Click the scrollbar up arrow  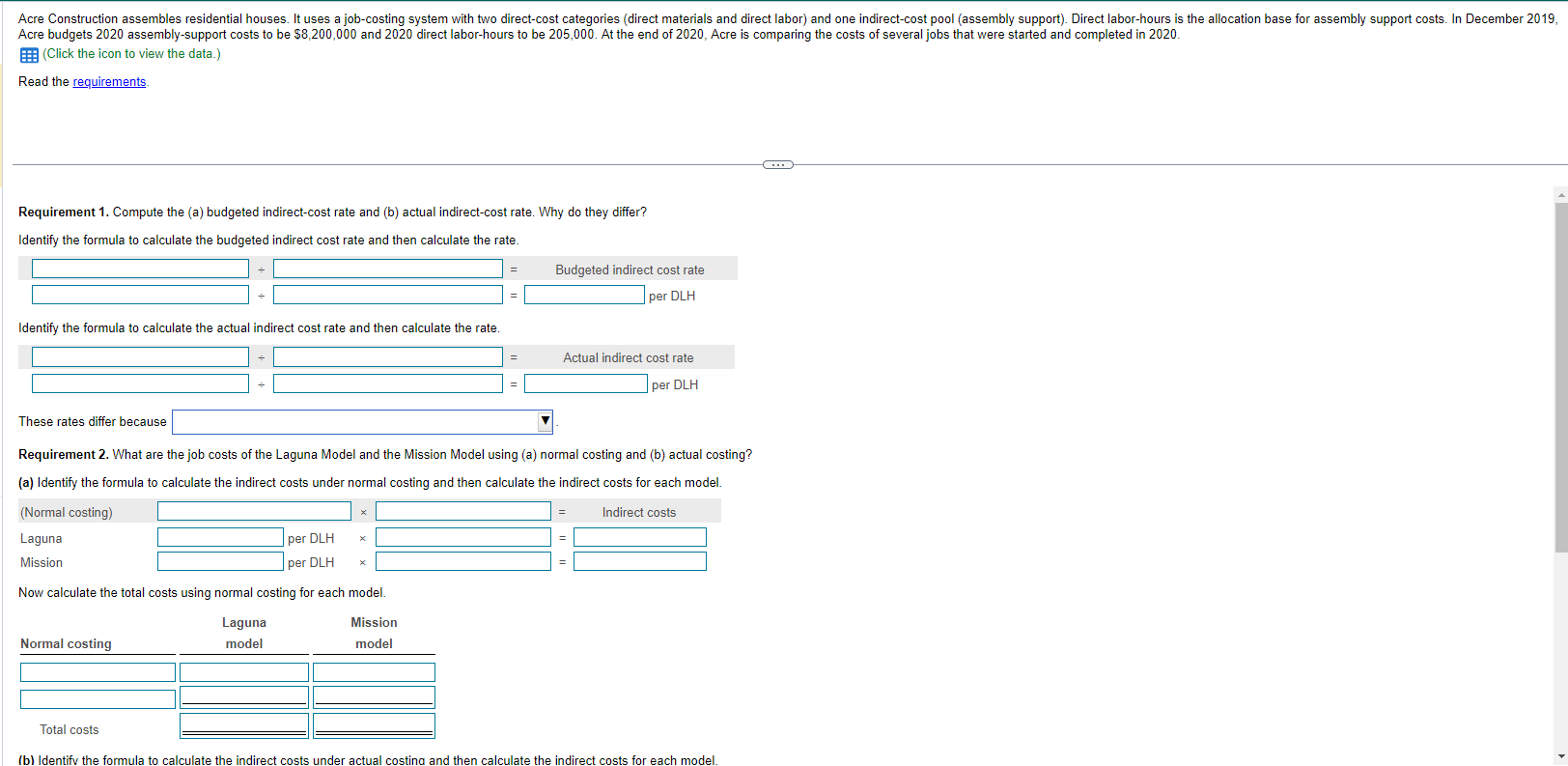(x=1561, y=195)
